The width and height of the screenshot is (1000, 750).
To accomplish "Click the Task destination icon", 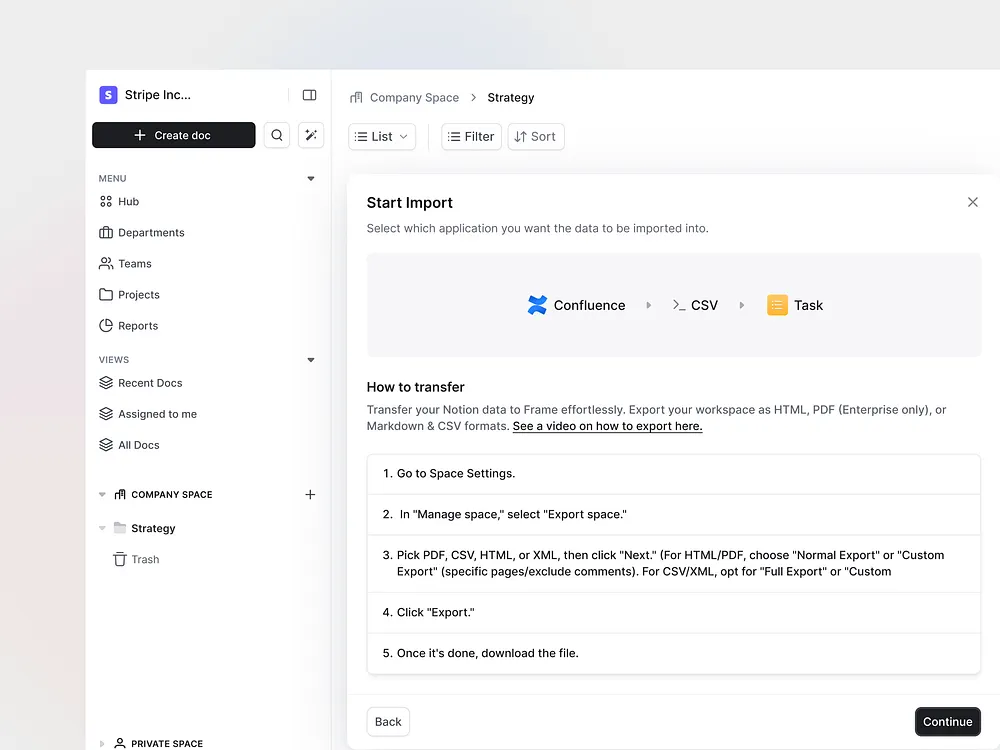I will point(777,305).
